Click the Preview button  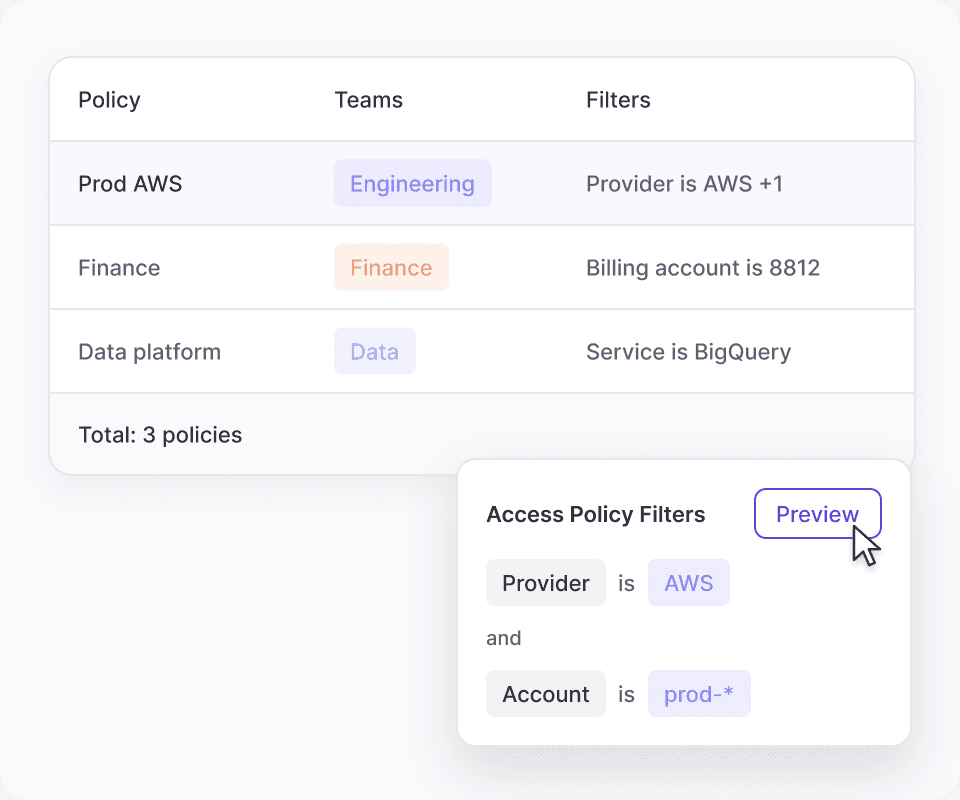click(x=817, y=514)
